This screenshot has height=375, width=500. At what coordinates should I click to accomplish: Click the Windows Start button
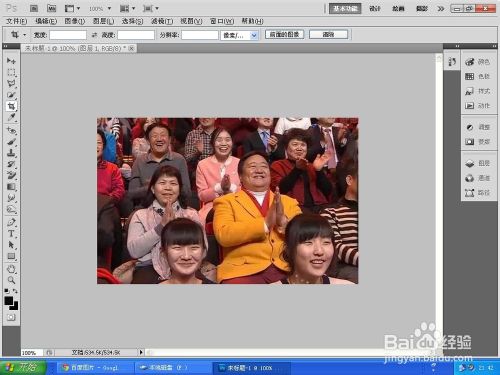coord(23,367)
